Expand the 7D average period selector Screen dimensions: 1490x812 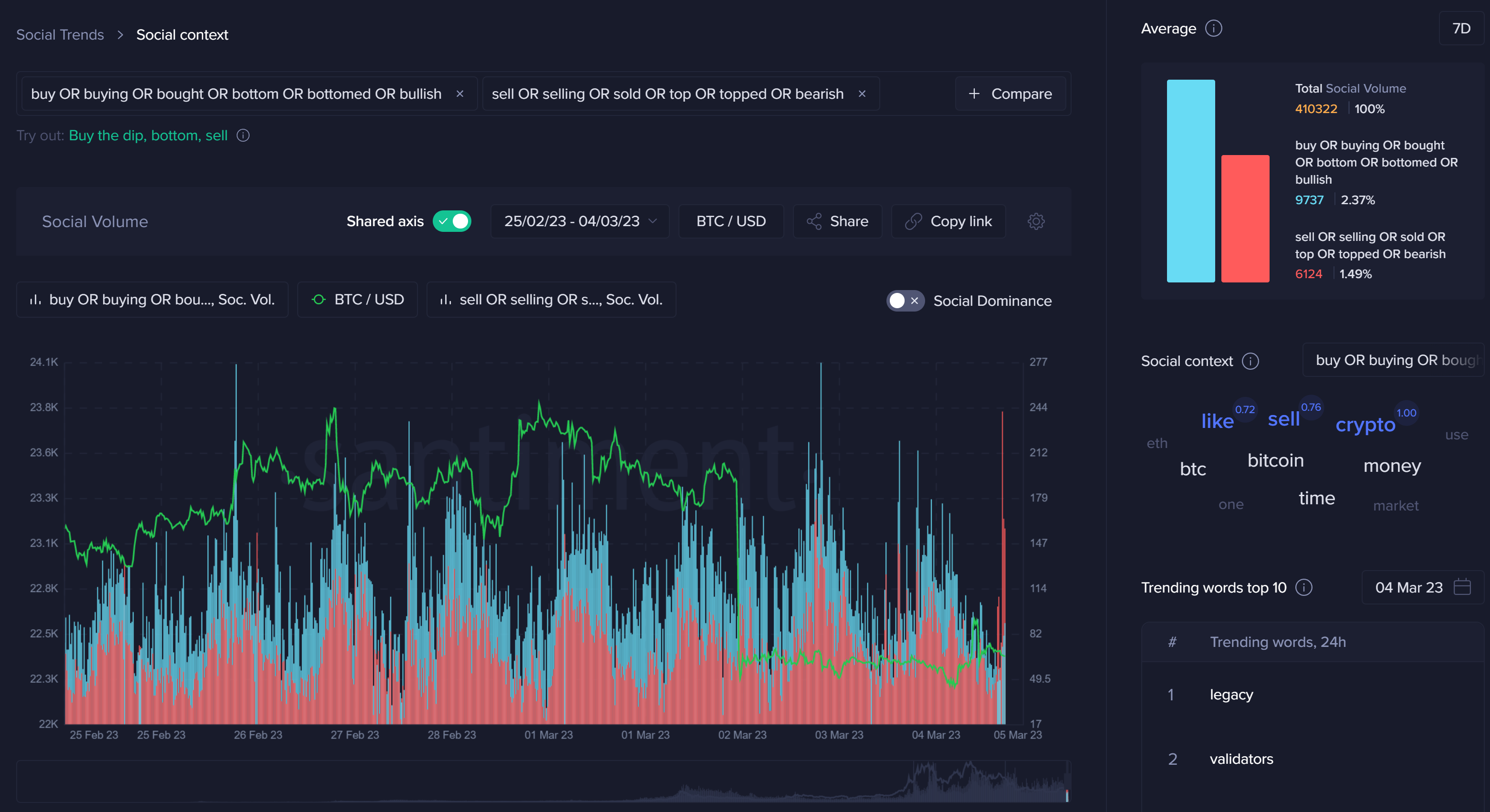coord(1460,27)
